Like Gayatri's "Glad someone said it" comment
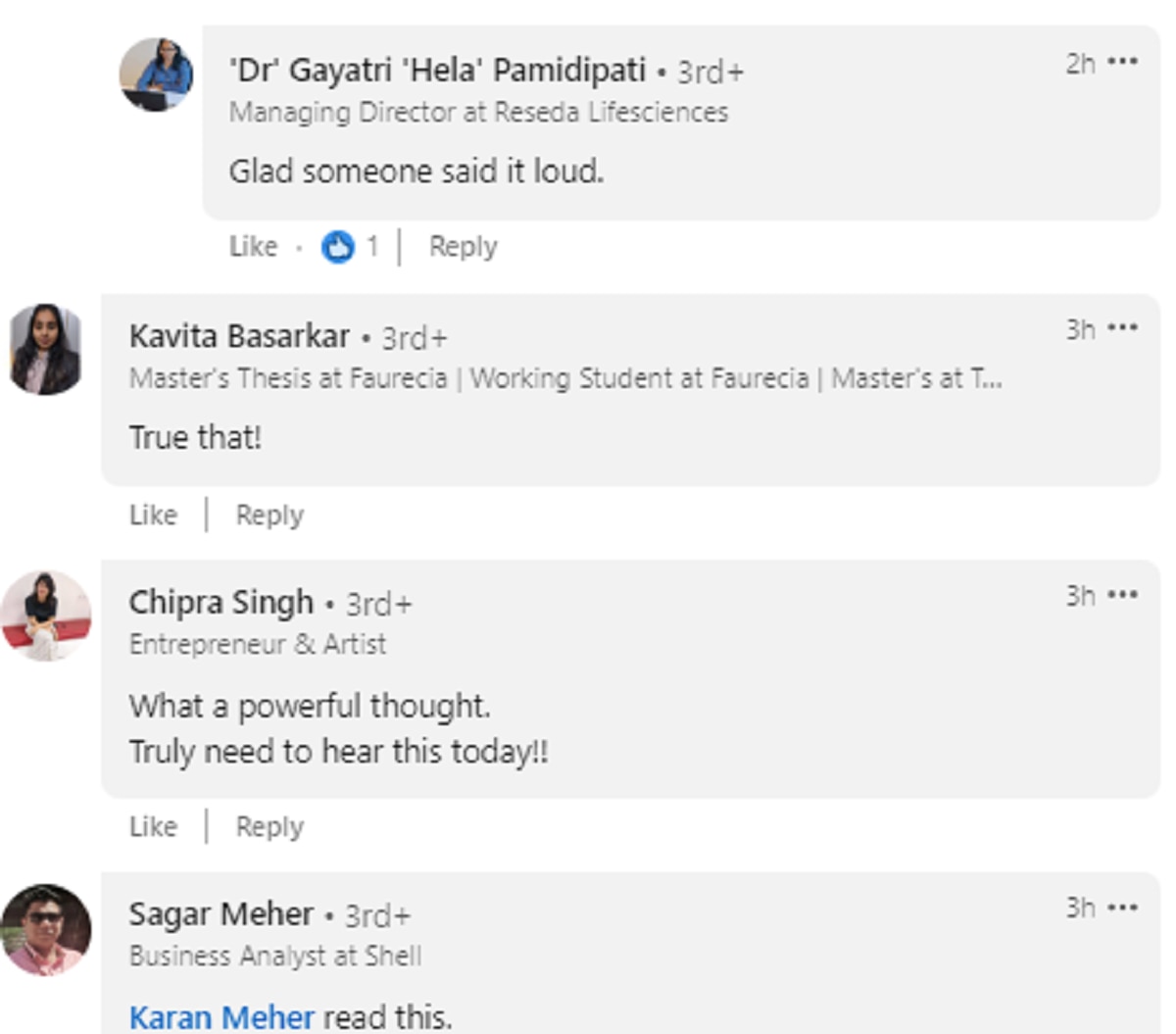 [x=253, y=247]
